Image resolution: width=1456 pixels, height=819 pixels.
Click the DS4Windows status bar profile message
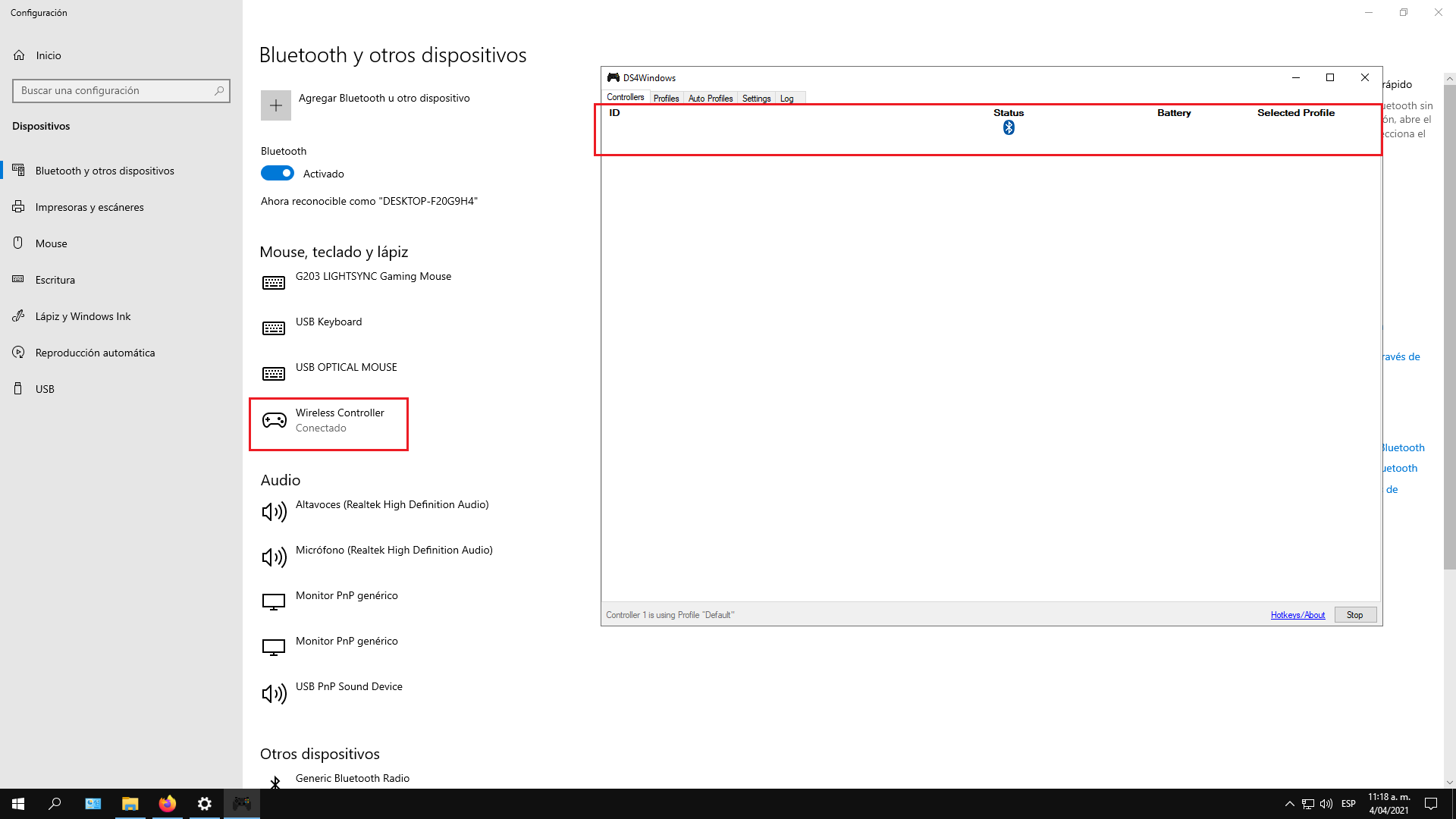[x=670, y=615]
